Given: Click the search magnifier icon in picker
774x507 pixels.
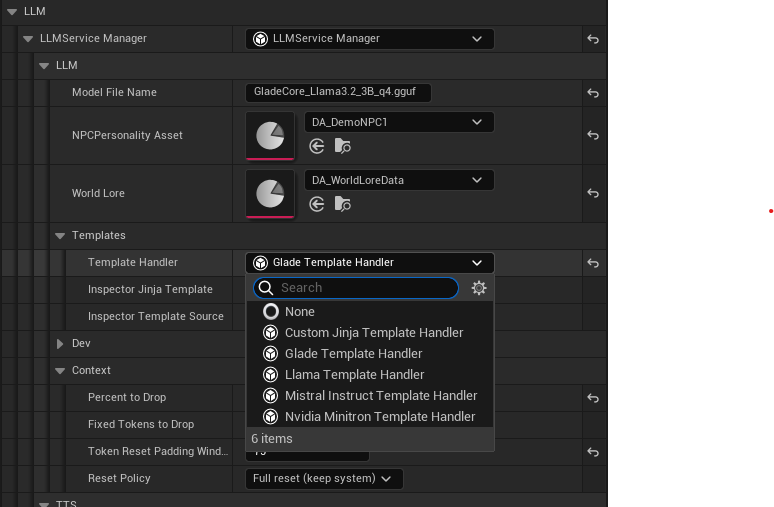Looking at the screenshot, I should point(266,288).
